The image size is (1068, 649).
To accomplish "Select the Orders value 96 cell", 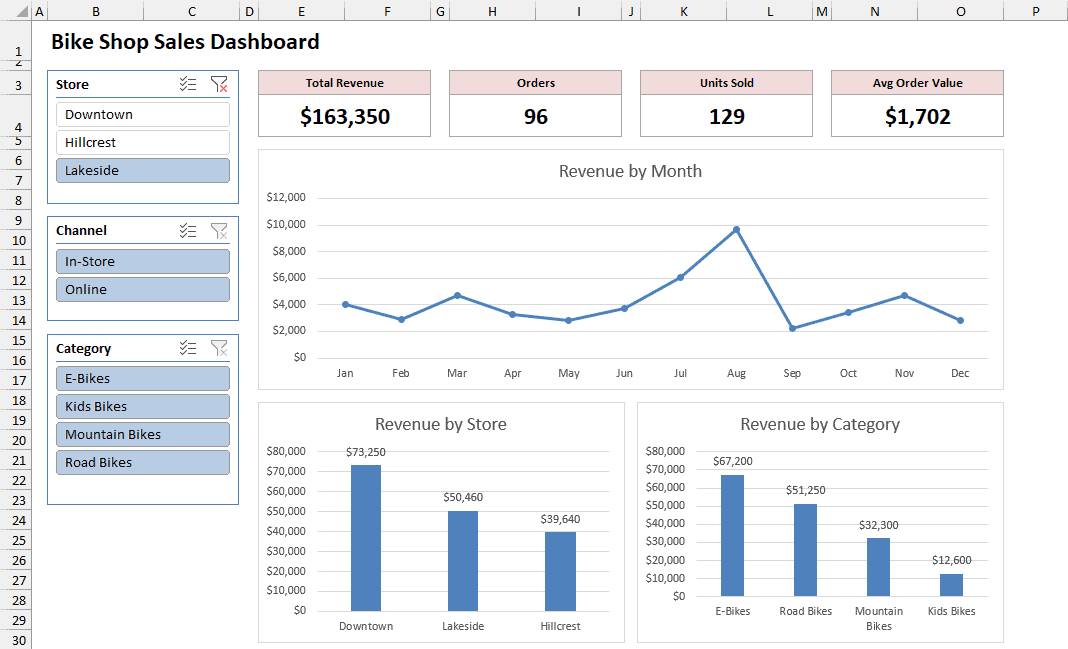I will point(535,116).
